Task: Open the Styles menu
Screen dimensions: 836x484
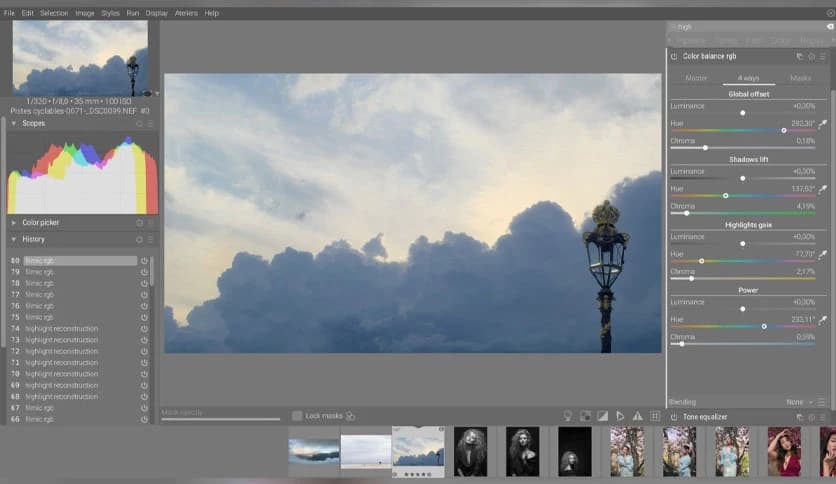Action: click(110, 13)
